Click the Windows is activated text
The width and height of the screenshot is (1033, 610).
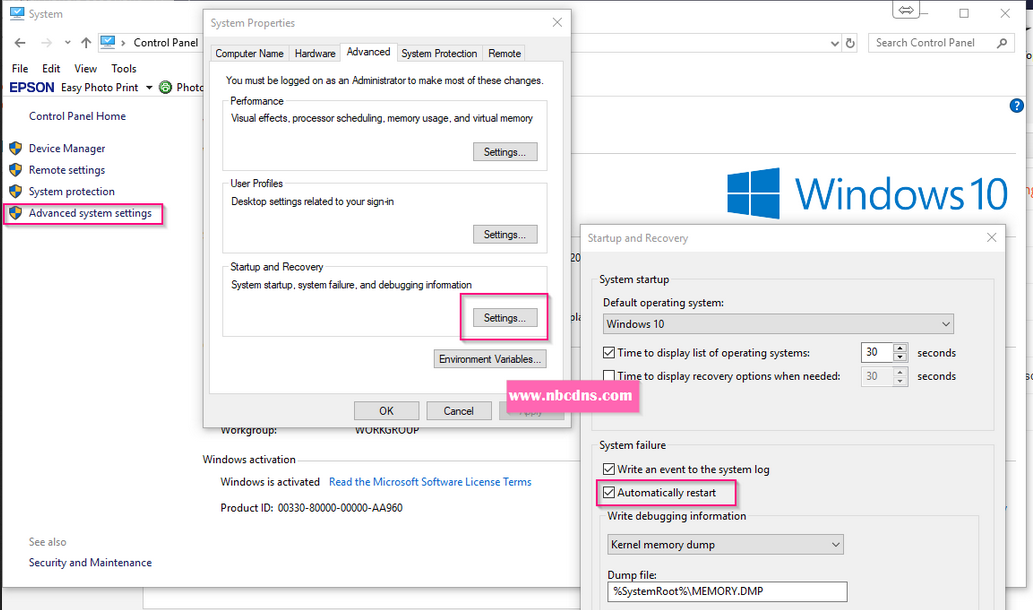269,482
